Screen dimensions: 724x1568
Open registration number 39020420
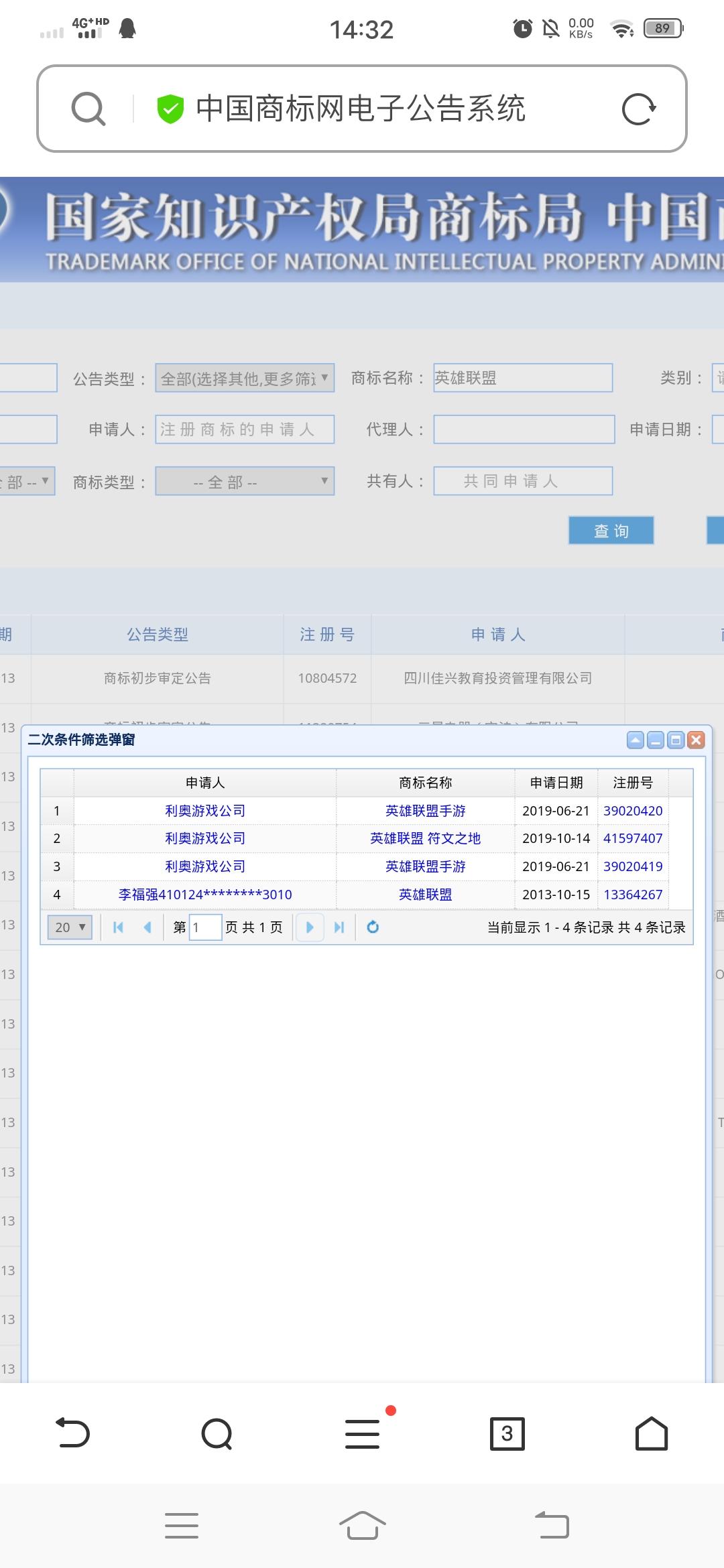click(x=633, y=811)
